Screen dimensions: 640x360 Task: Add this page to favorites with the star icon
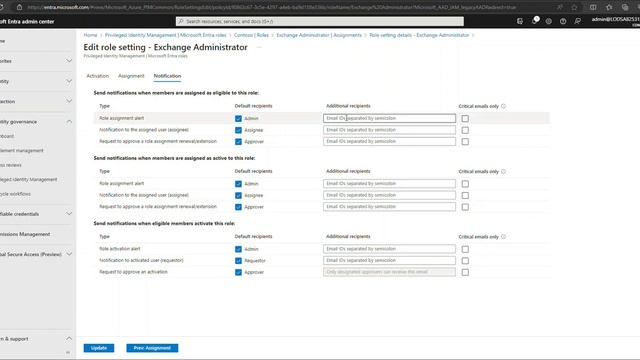[574, 7]
